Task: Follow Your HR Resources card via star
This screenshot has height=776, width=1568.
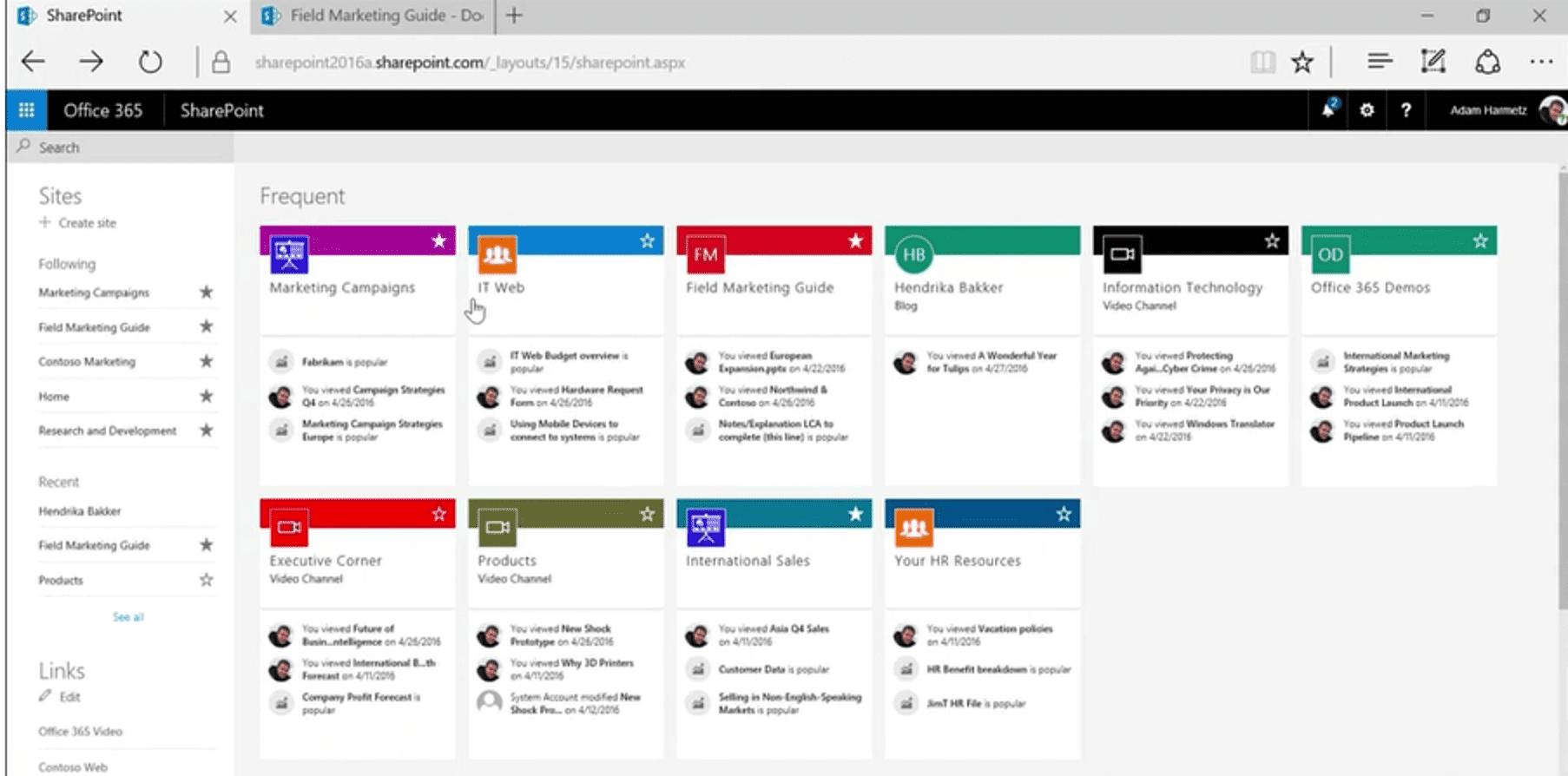Action: [1064, 514]
